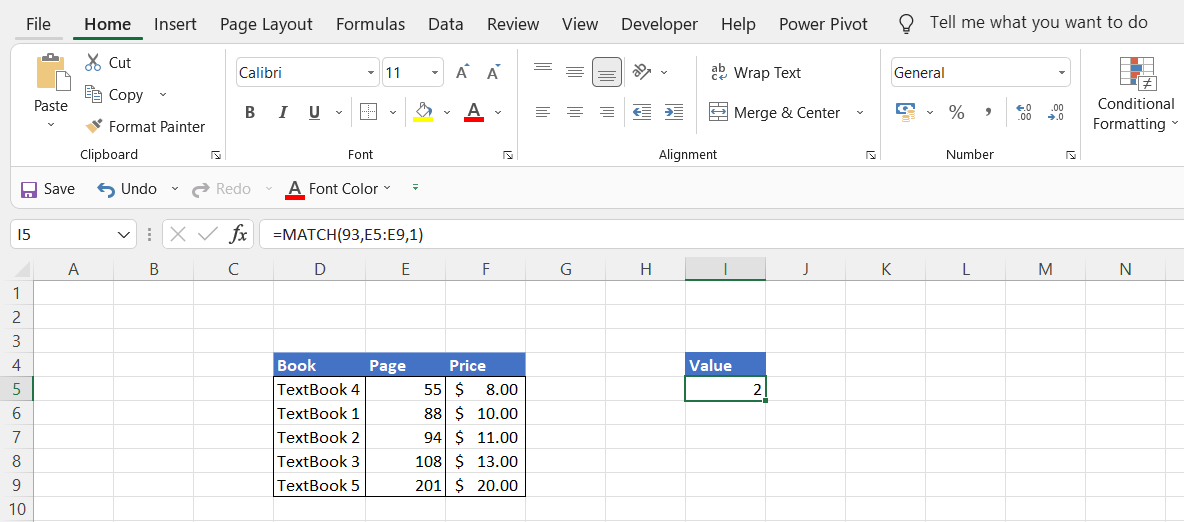
Task: Click the Increase Decimal icon
Action: coord(1023,112)
